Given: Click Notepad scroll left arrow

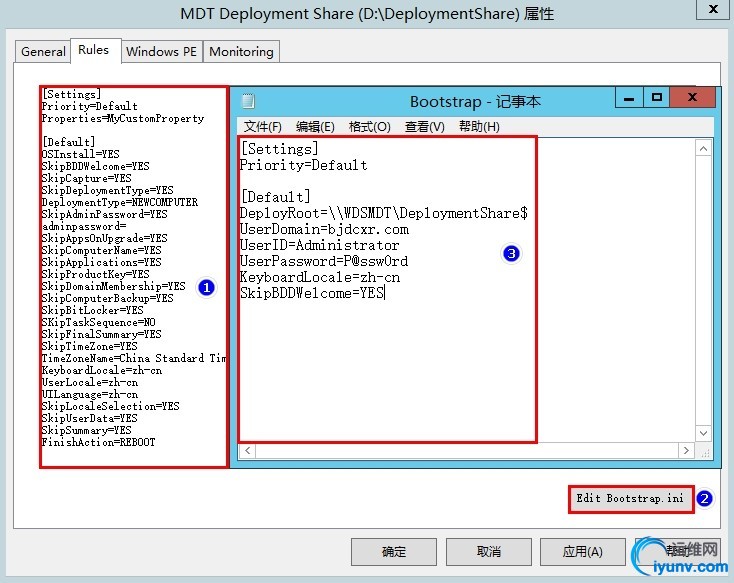Looking at the screenshot, I should pyautogui.click(x=248, y=451).
